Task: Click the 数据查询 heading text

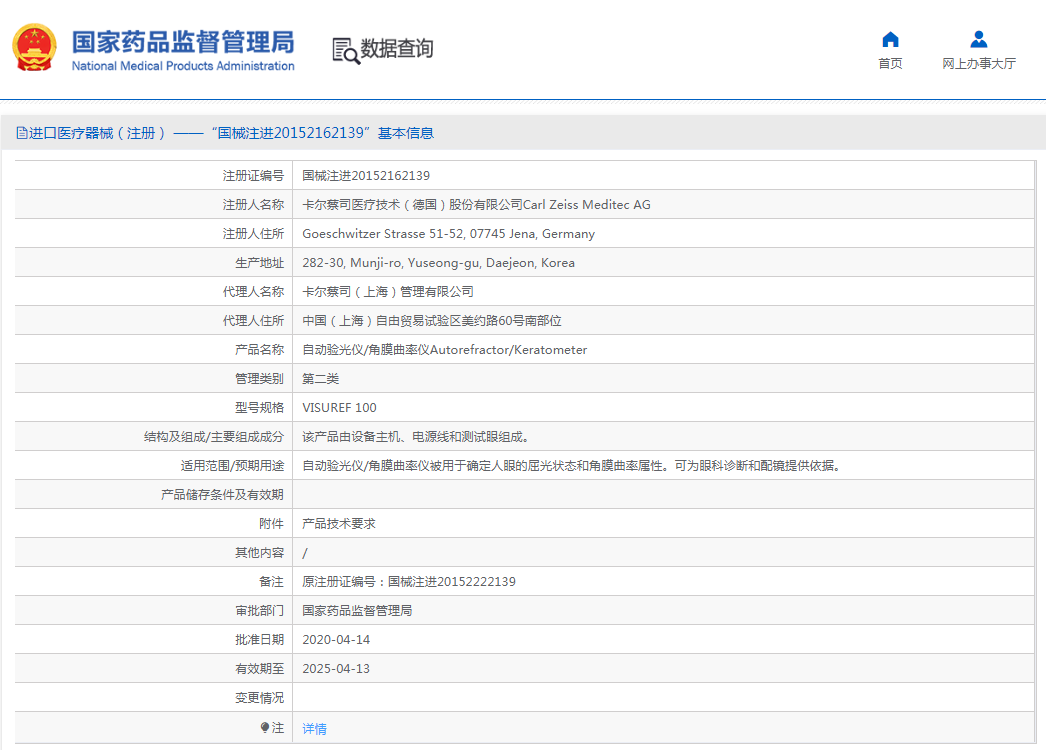Action: click(x=397, y=48)
